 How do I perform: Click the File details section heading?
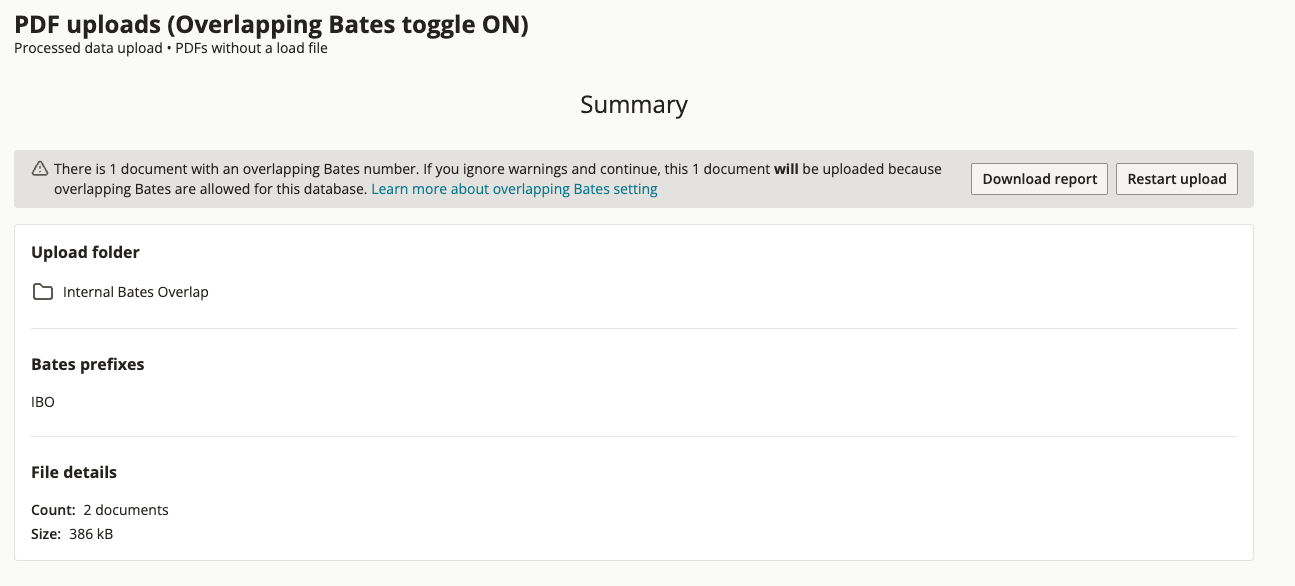[74, 472]
